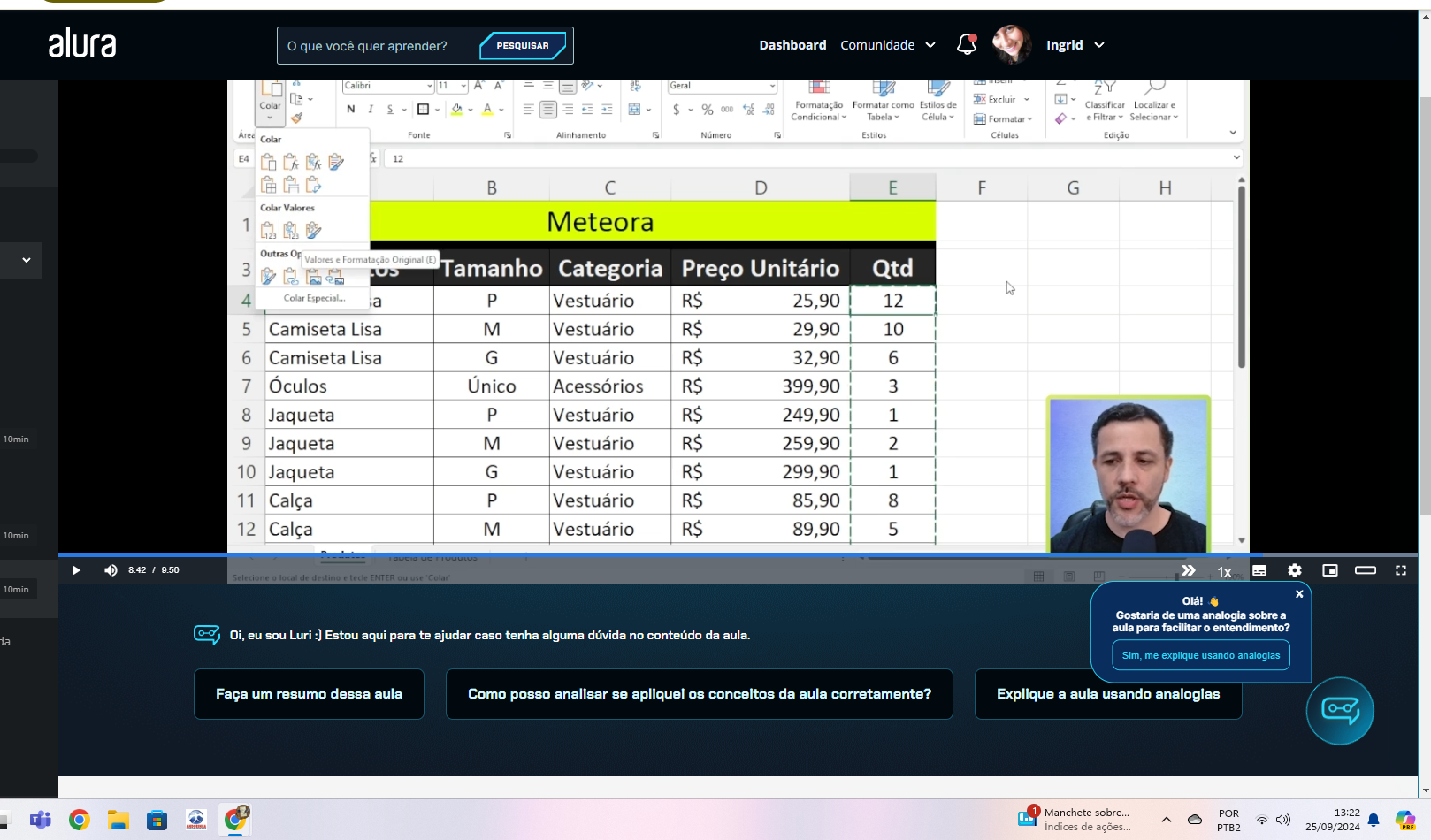This screenshot has height=840, width=1431.
Task: Choose the Paste Link icon
Action: tap(290, 277)
